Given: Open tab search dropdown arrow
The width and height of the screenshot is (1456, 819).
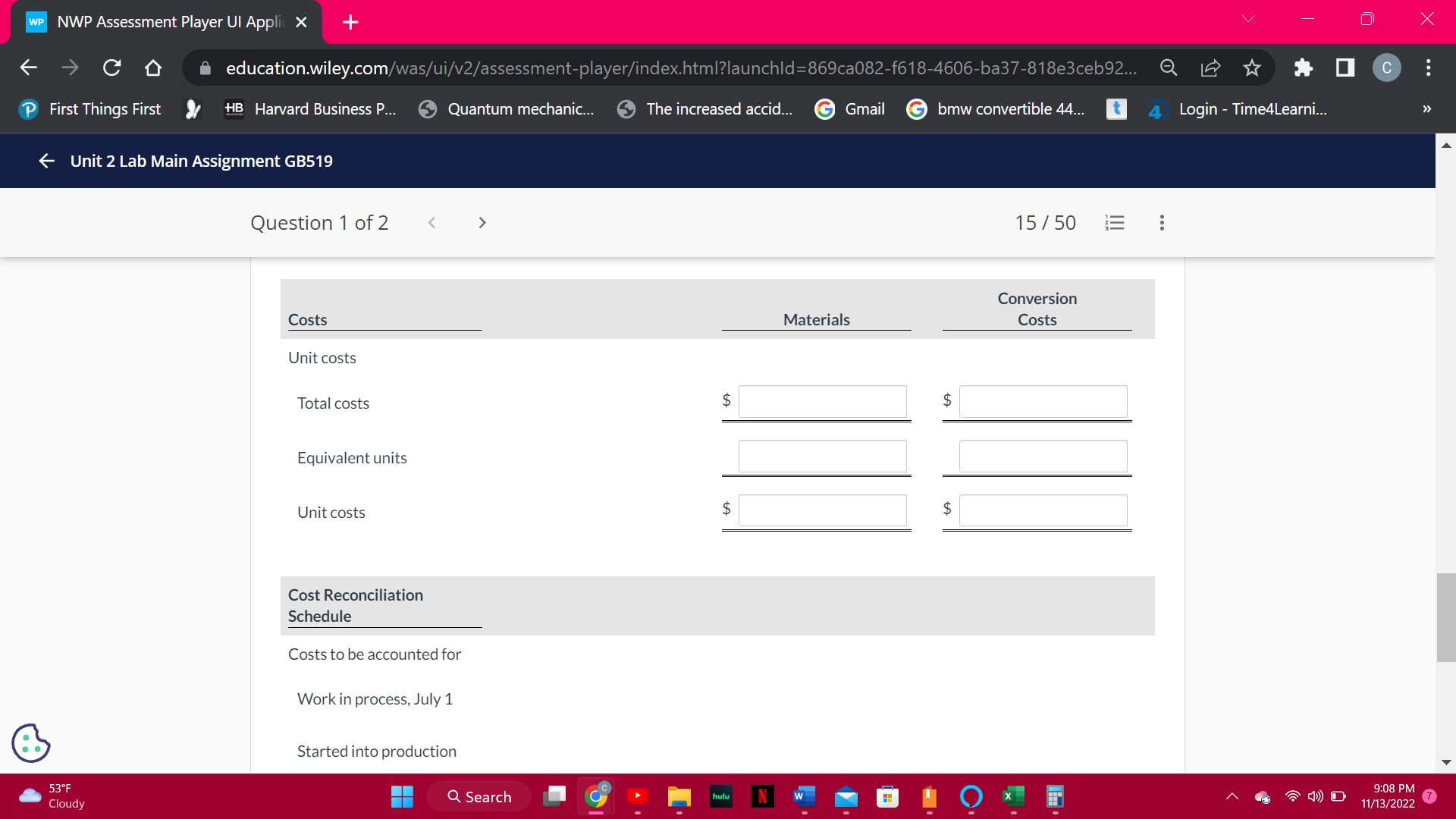Looking at the screenshot, I should [x=1248, y=20].
